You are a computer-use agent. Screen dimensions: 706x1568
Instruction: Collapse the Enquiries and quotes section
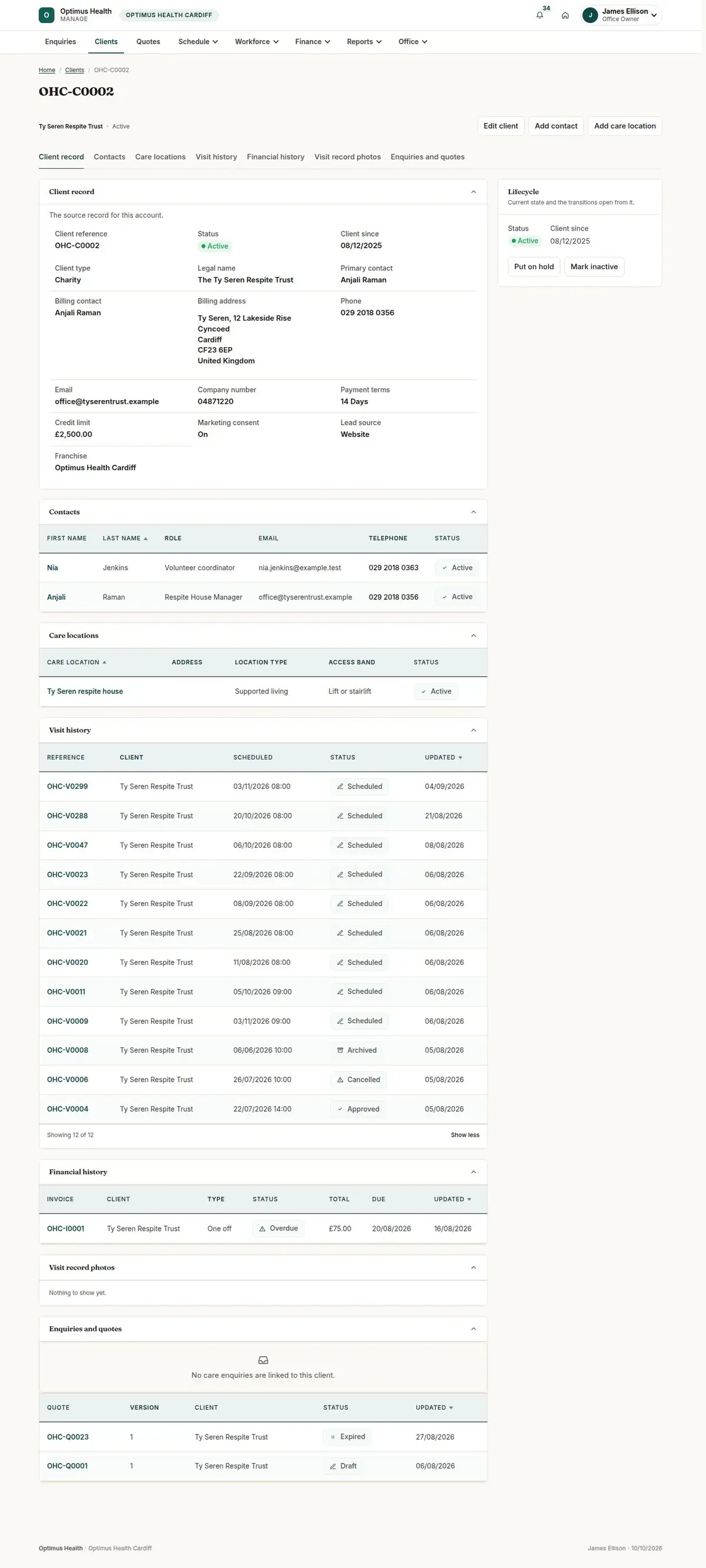click(474, 1328)
